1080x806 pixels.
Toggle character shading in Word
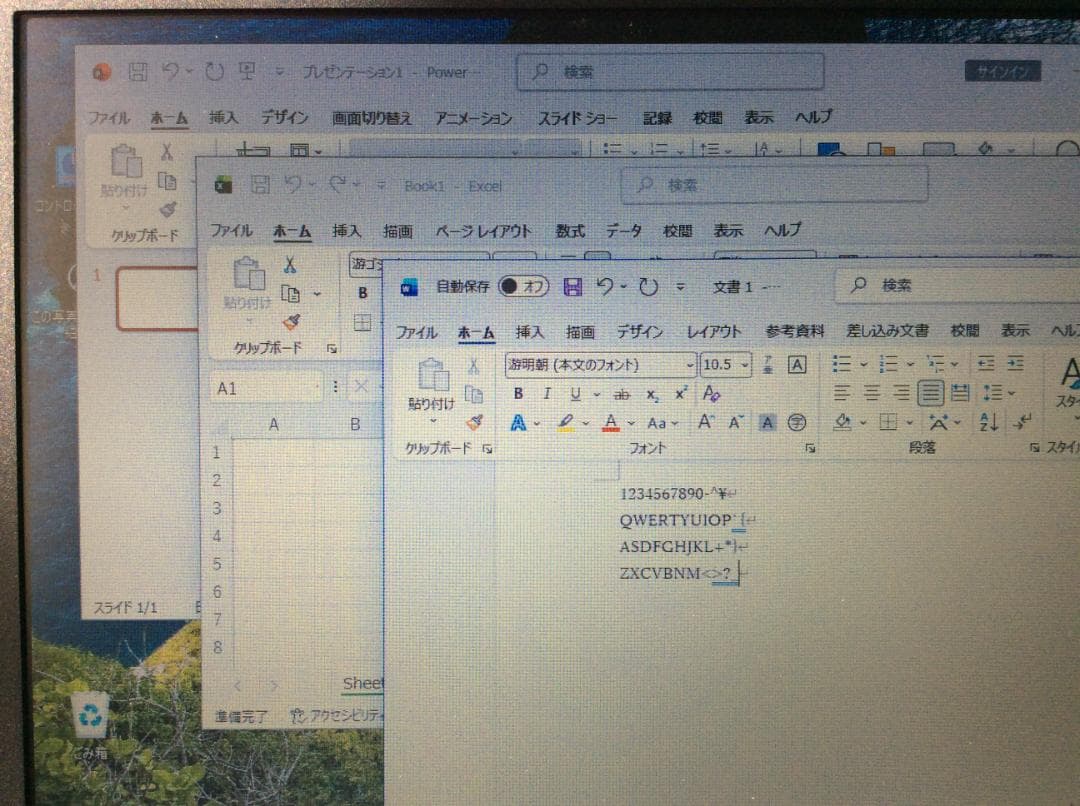pos(767,422)
